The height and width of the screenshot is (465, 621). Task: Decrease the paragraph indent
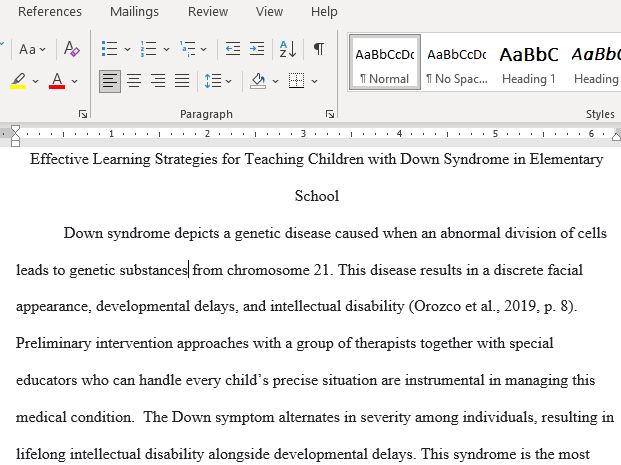coord(232,49)
